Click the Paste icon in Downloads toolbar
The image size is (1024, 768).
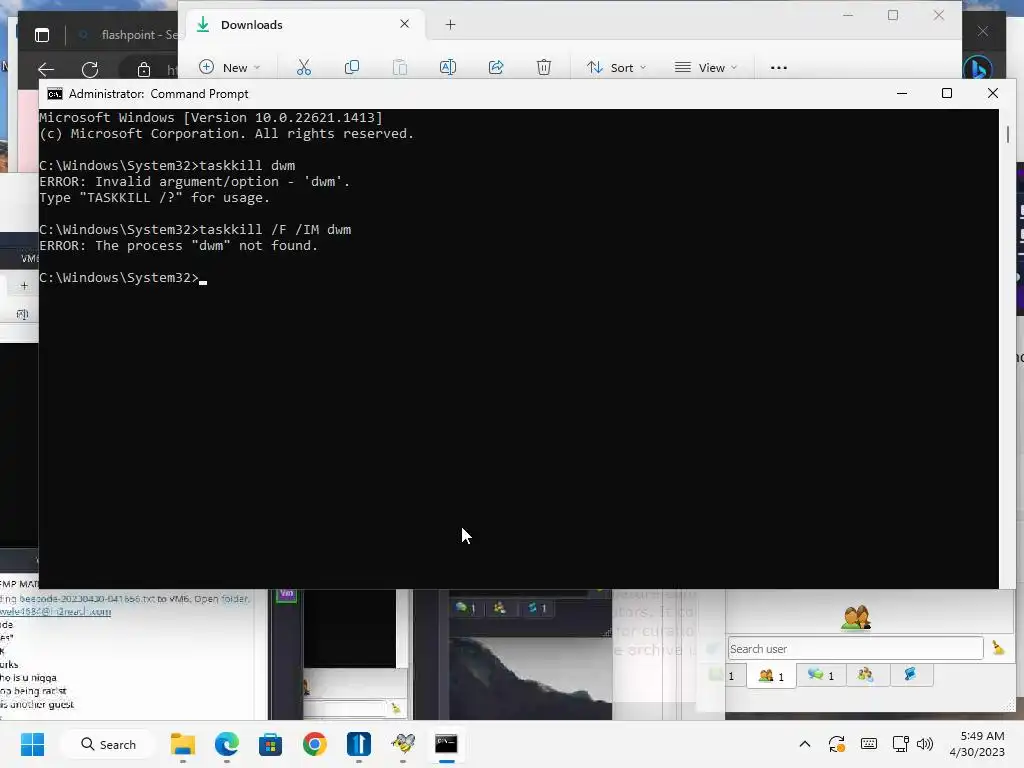click(x=400, y=67)
